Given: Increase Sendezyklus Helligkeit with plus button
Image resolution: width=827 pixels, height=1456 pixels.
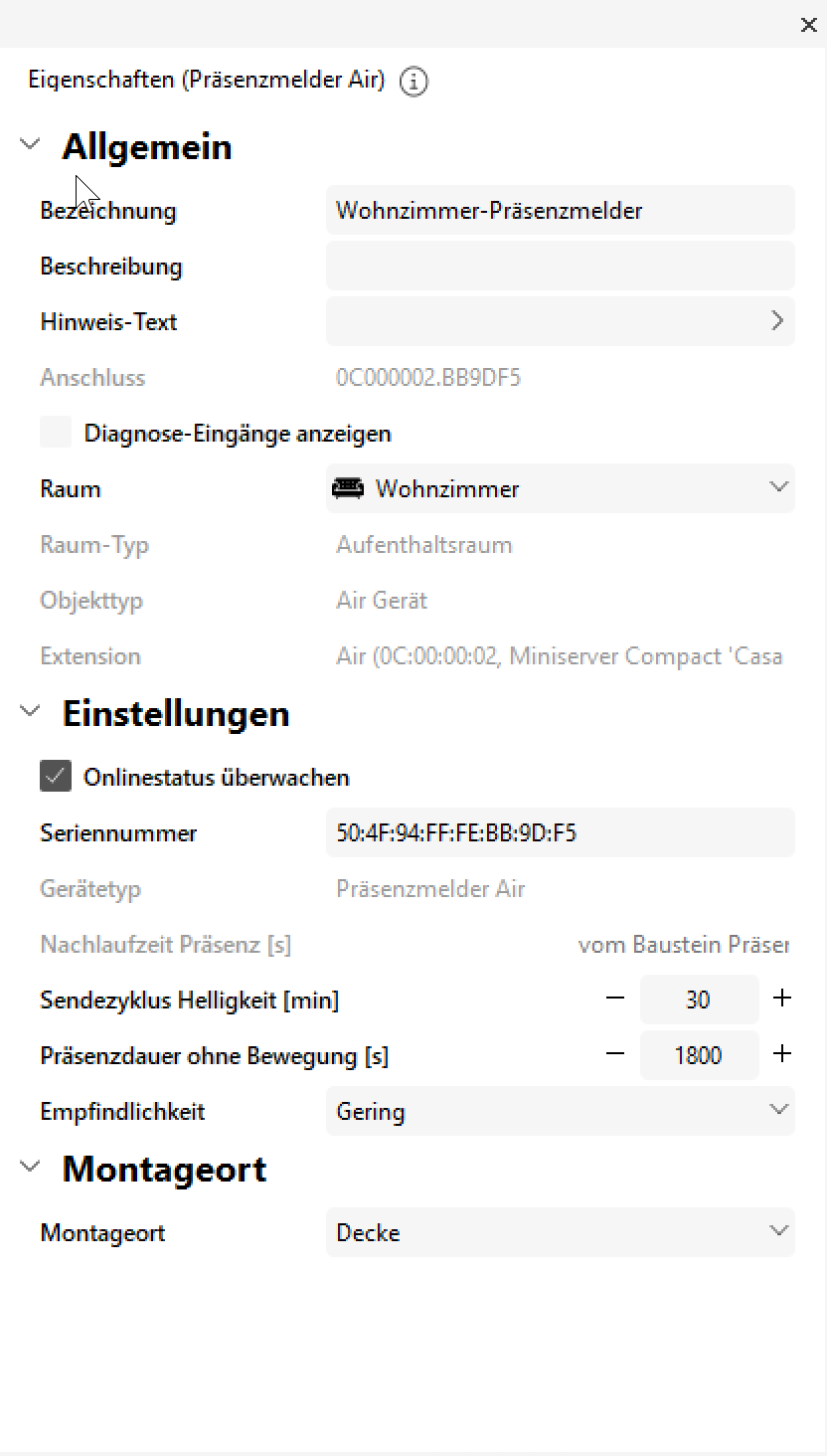Looking at the screenshot, I should (782, 999).
